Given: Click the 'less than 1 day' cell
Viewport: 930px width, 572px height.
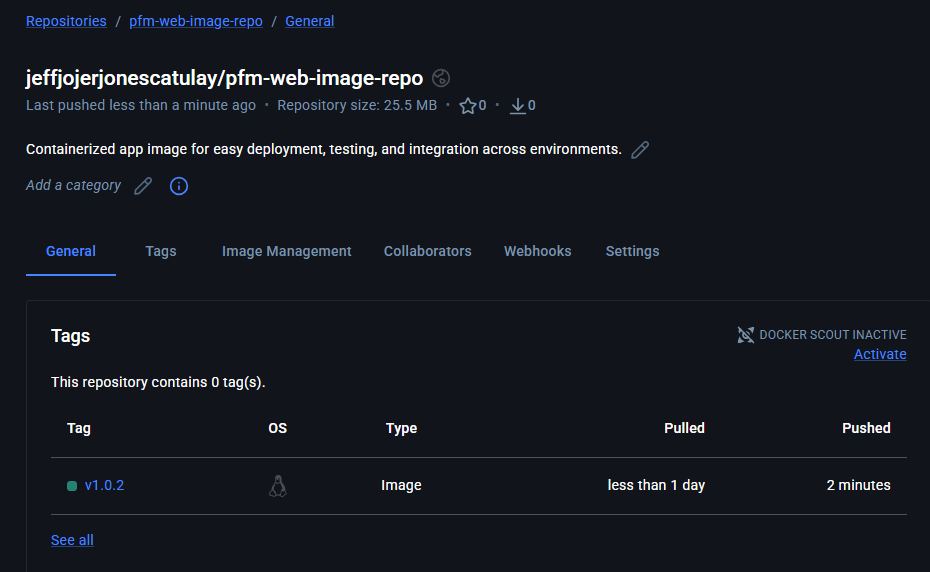Looking at the screenshot, I should coord(656,485).
